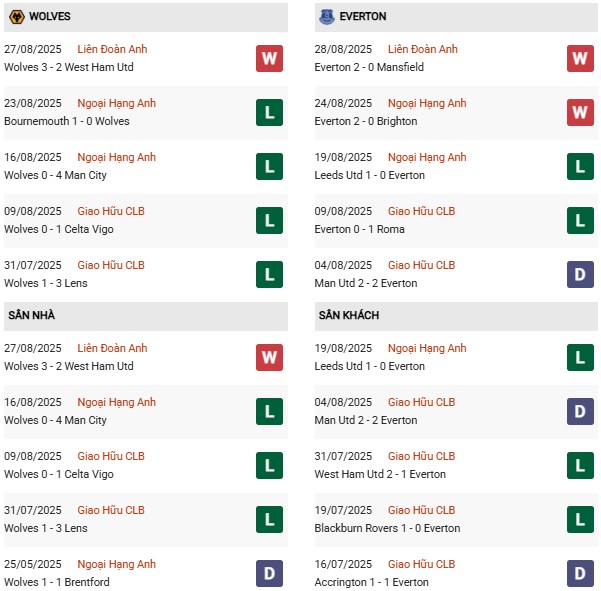Image resolution: width=601 pixels, height=591 pixels.
Task: Follow the Ngoại Hạng Anh link dated 24/08/2025
Action: [427, 103]
